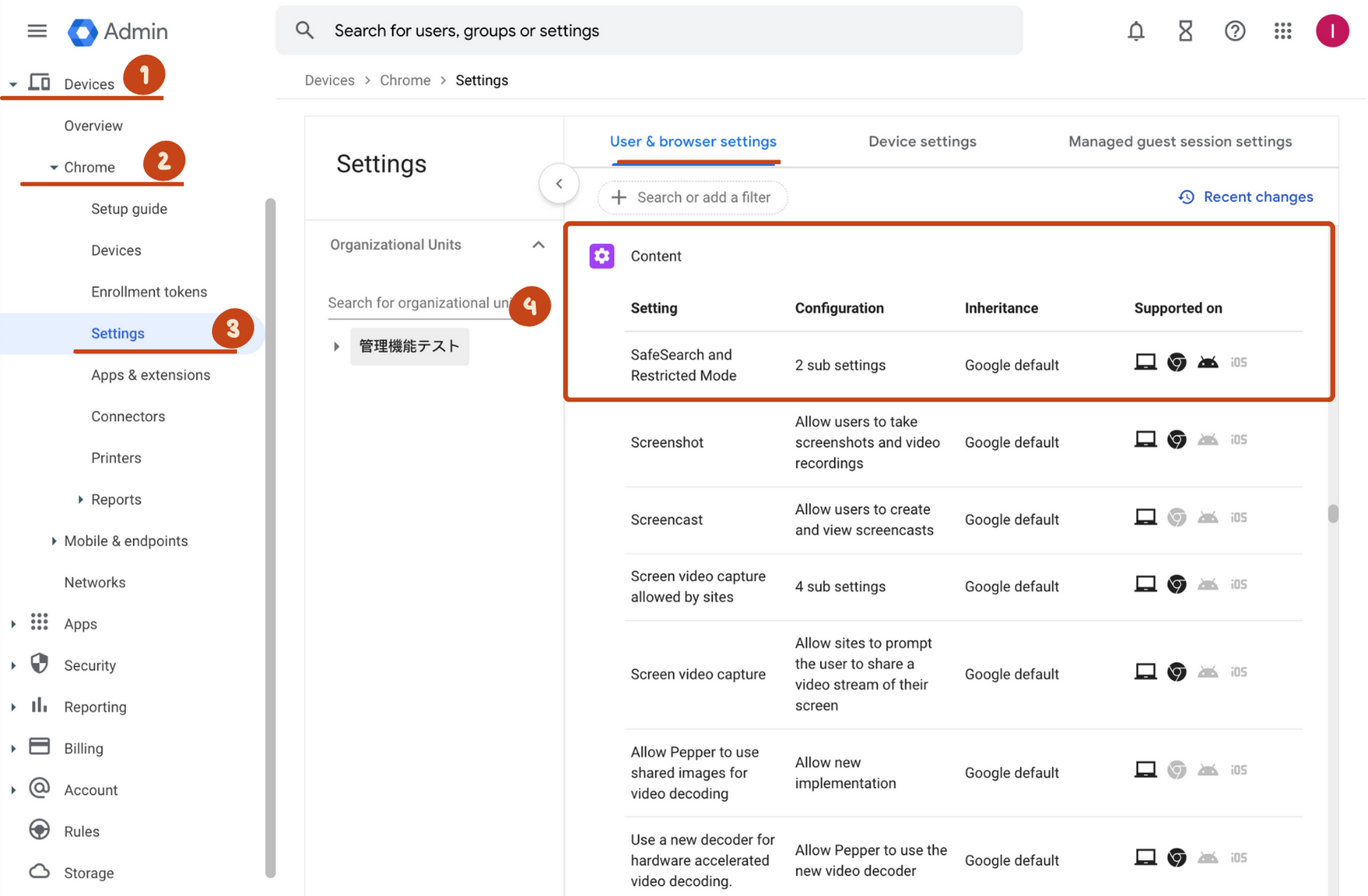1368x896 pixels.
Task: Open the Help question mark icon
Action: [1234, 31]
